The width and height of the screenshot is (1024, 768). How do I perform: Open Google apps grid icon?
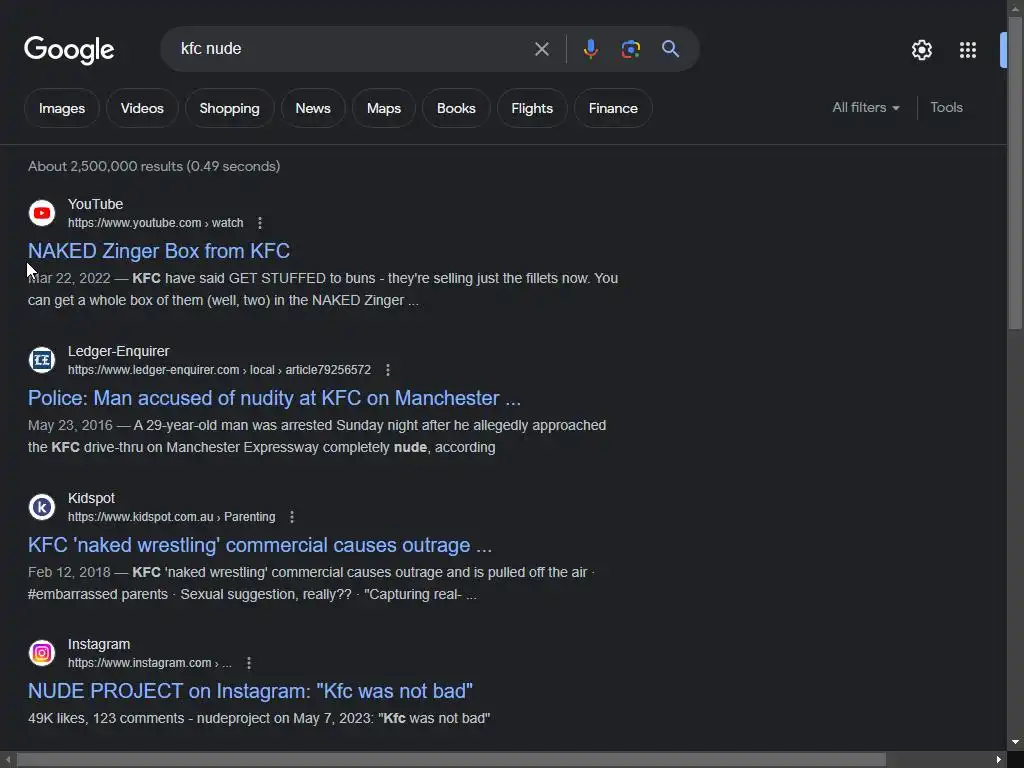coord(968,50)
